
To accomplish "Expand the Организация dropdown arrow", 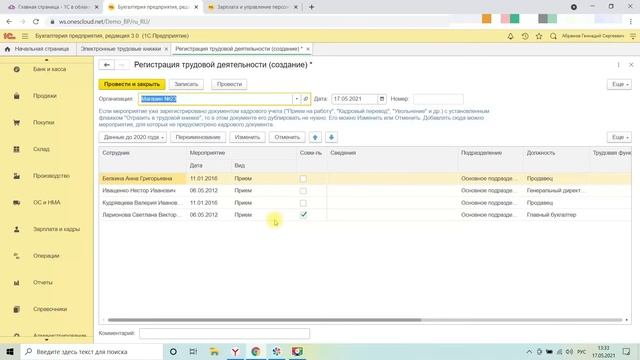I will click(297, 99).
